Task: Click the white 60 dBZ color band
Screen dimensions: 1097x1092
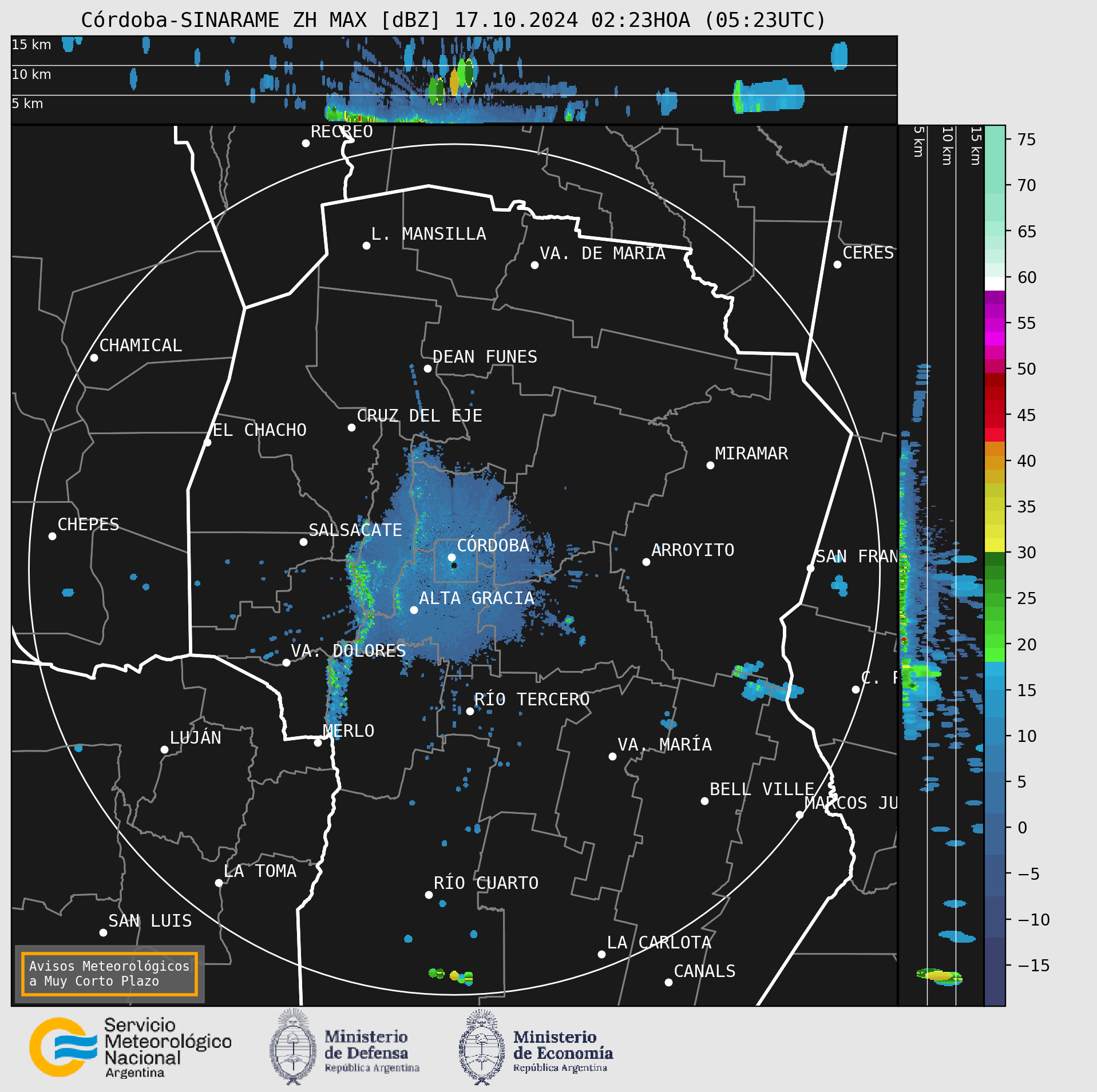Action: (x=995, y=284)
